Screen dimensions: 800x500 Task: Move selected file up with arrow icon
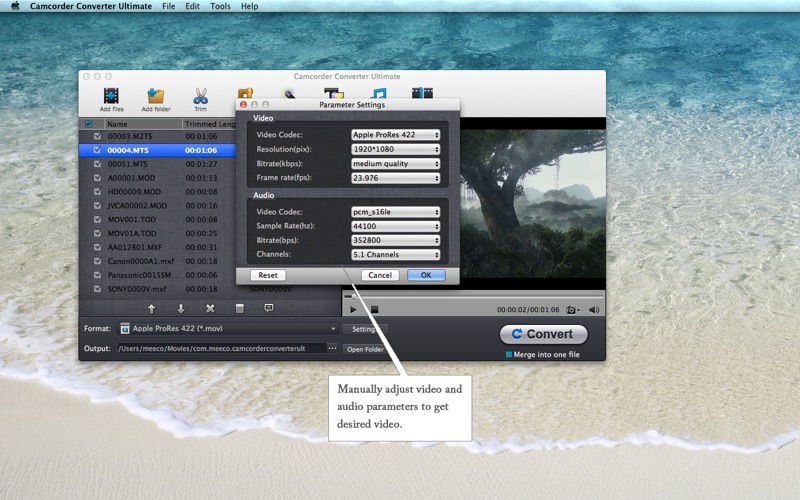point(152,309)
